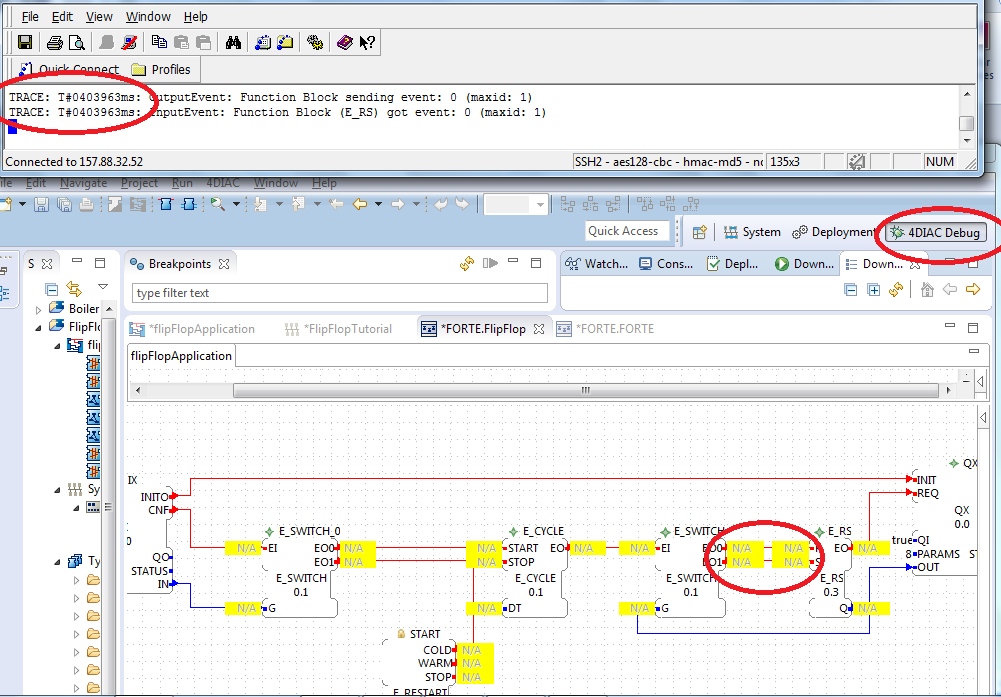Select Cons... console view tab
Viewport: 1001px width, 697px height.
coord(666,264)
